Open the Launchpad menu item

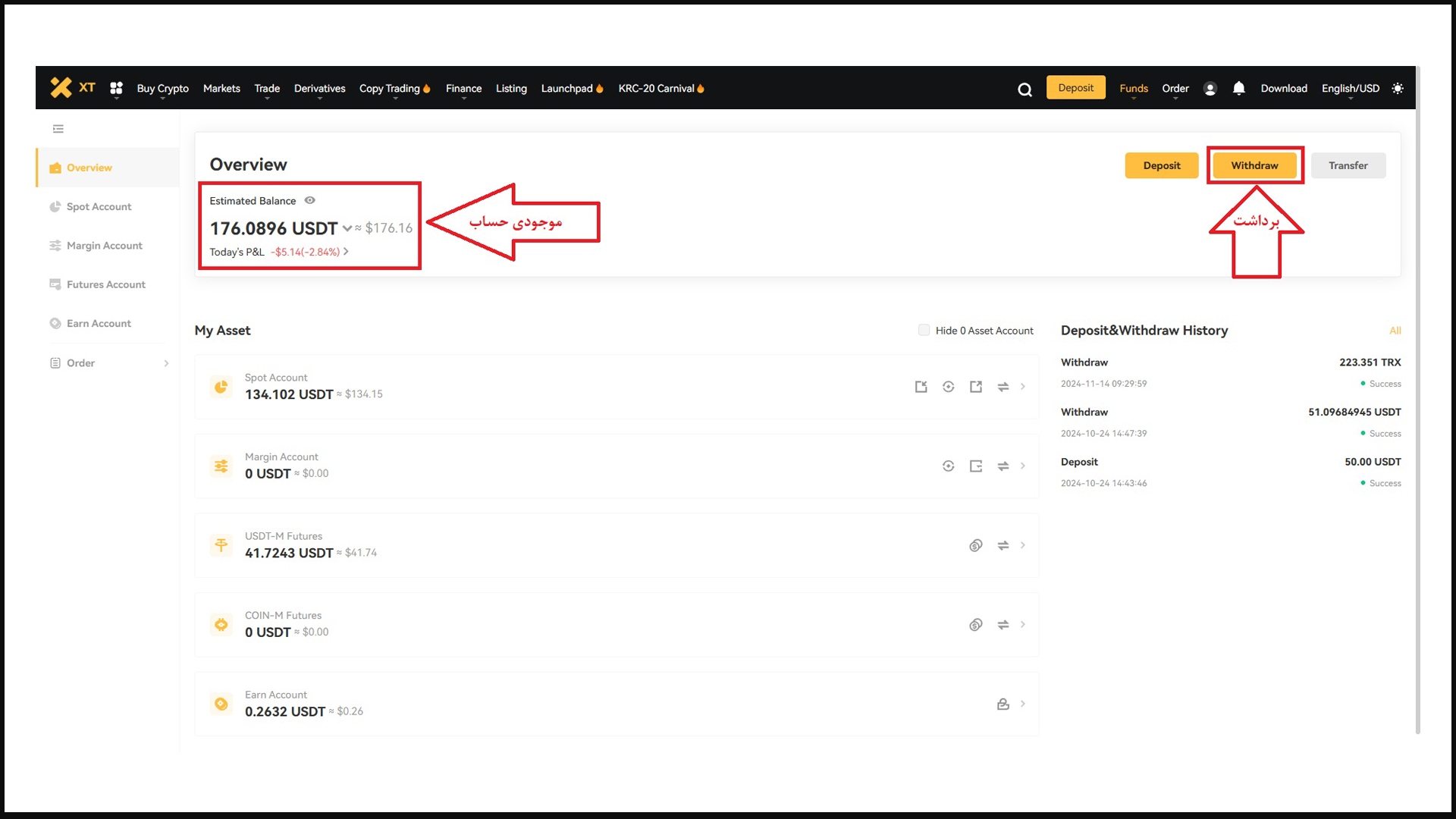[572, 89]
